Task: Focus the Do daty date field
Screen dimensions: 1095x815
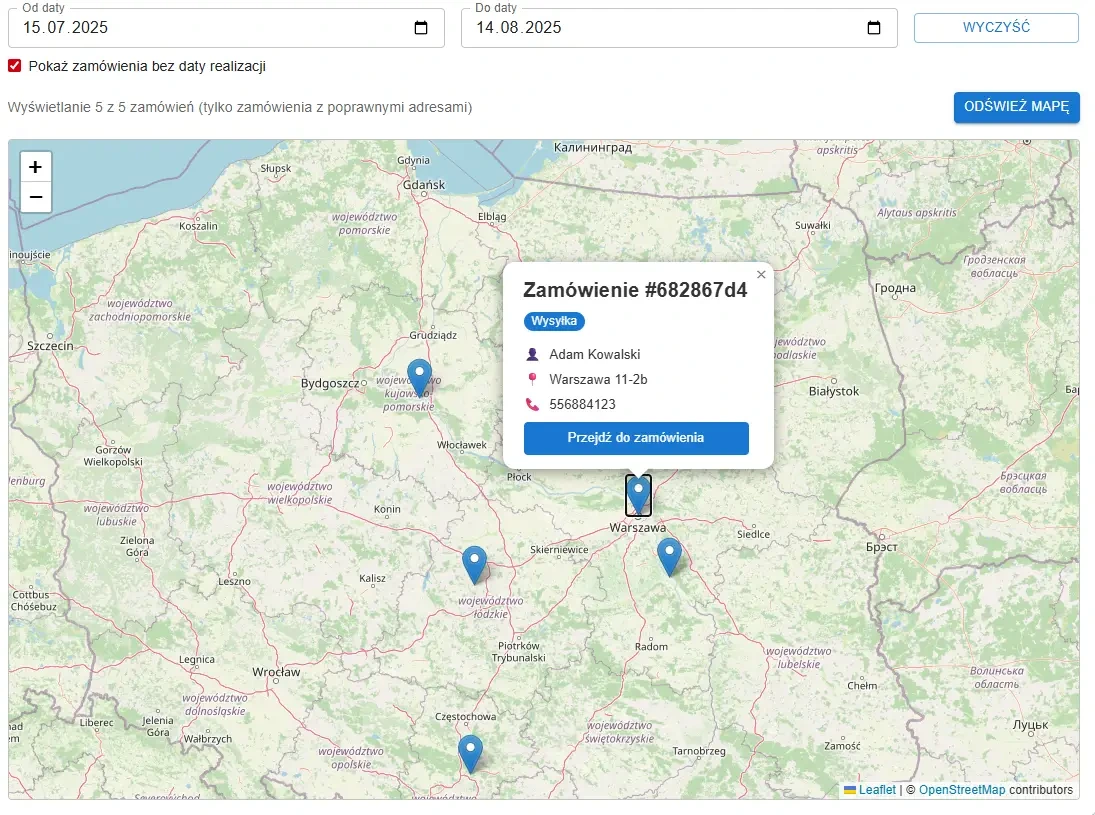Action: coord(679,28)
